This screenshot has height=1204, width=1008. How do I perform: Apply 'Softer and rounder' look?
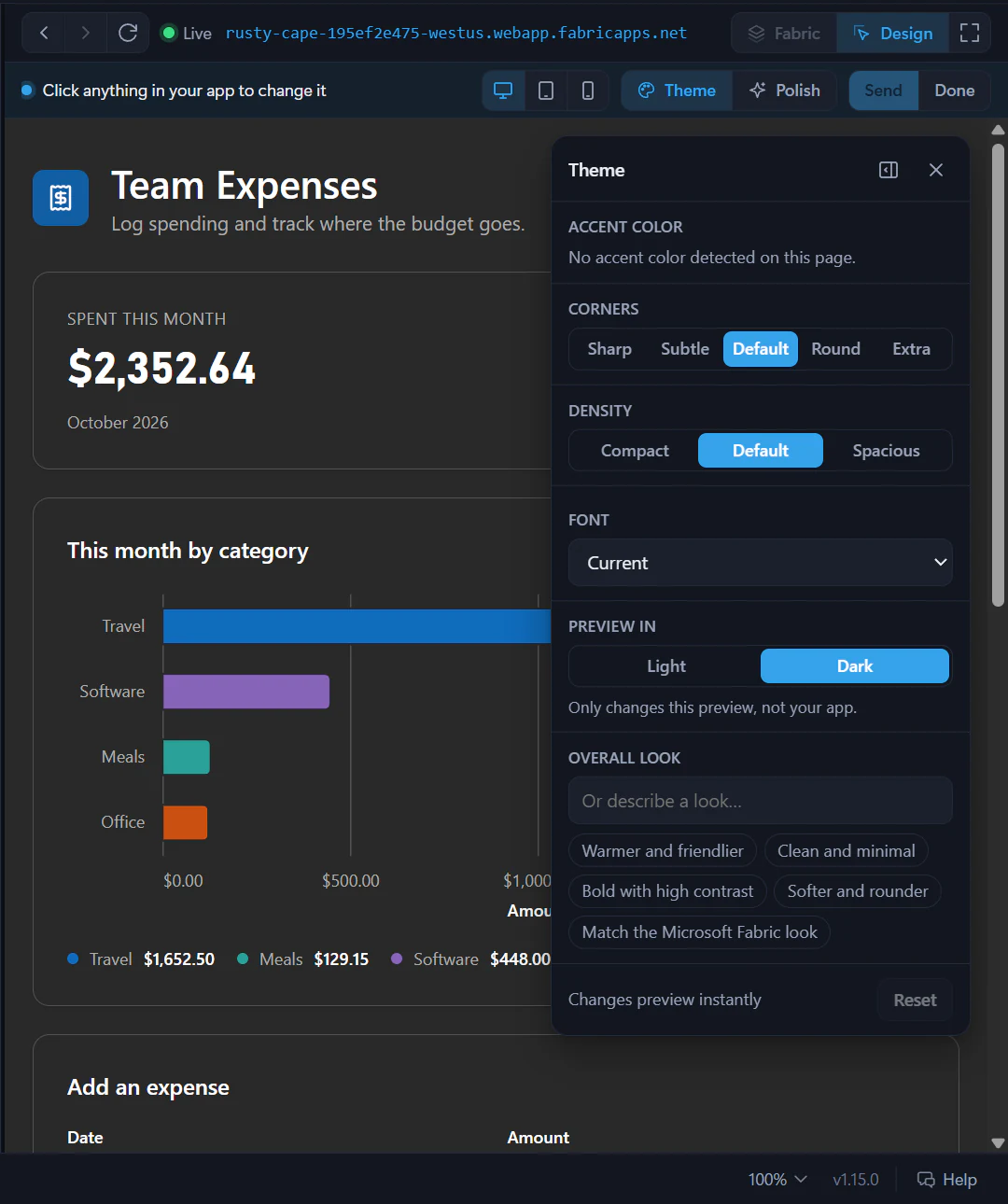[x=858, y=891]
